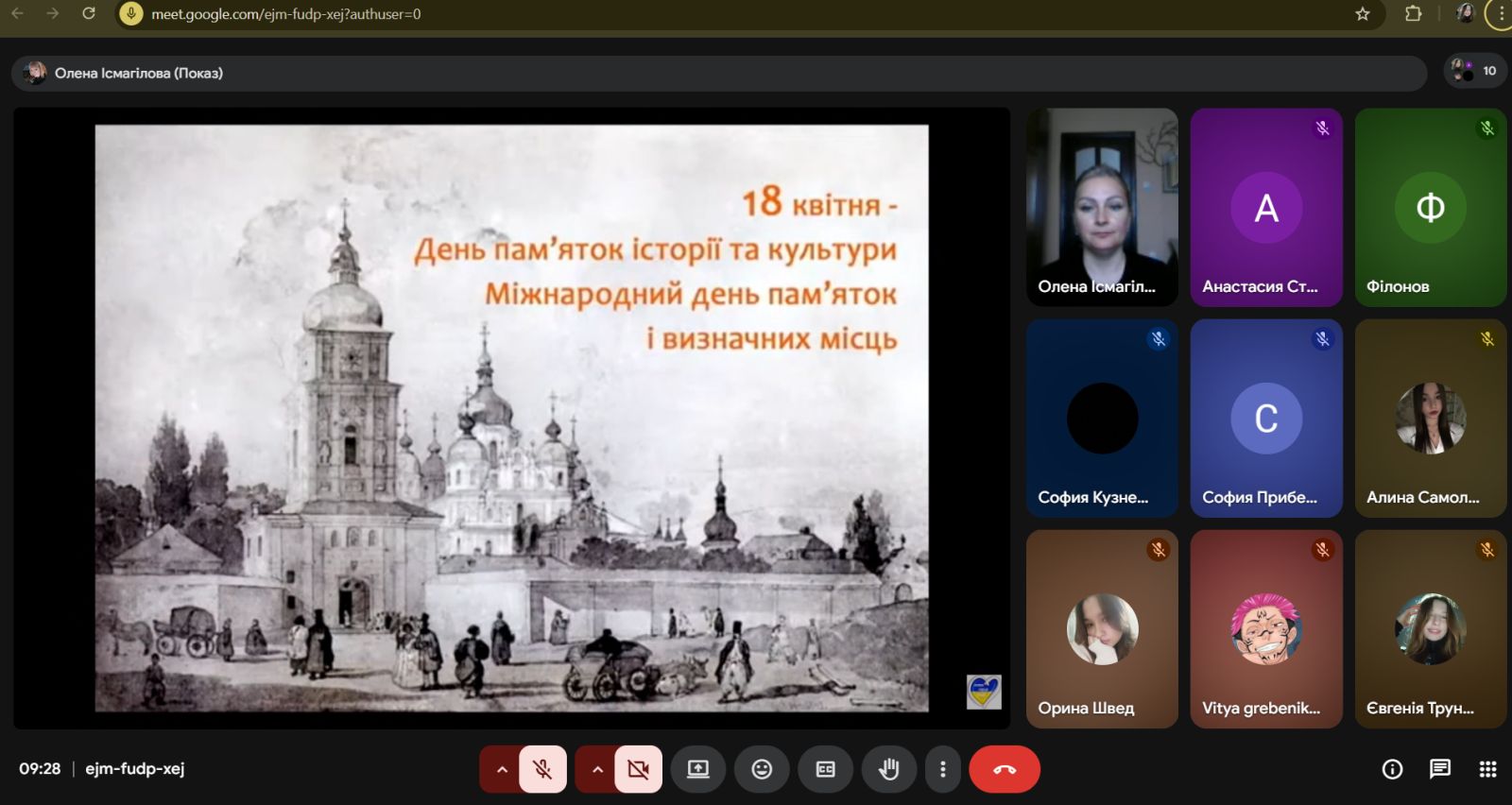This screenshot has width=1512, height=805.
Task: Expand audio settings arrow beside microphone
Action: 502,769
